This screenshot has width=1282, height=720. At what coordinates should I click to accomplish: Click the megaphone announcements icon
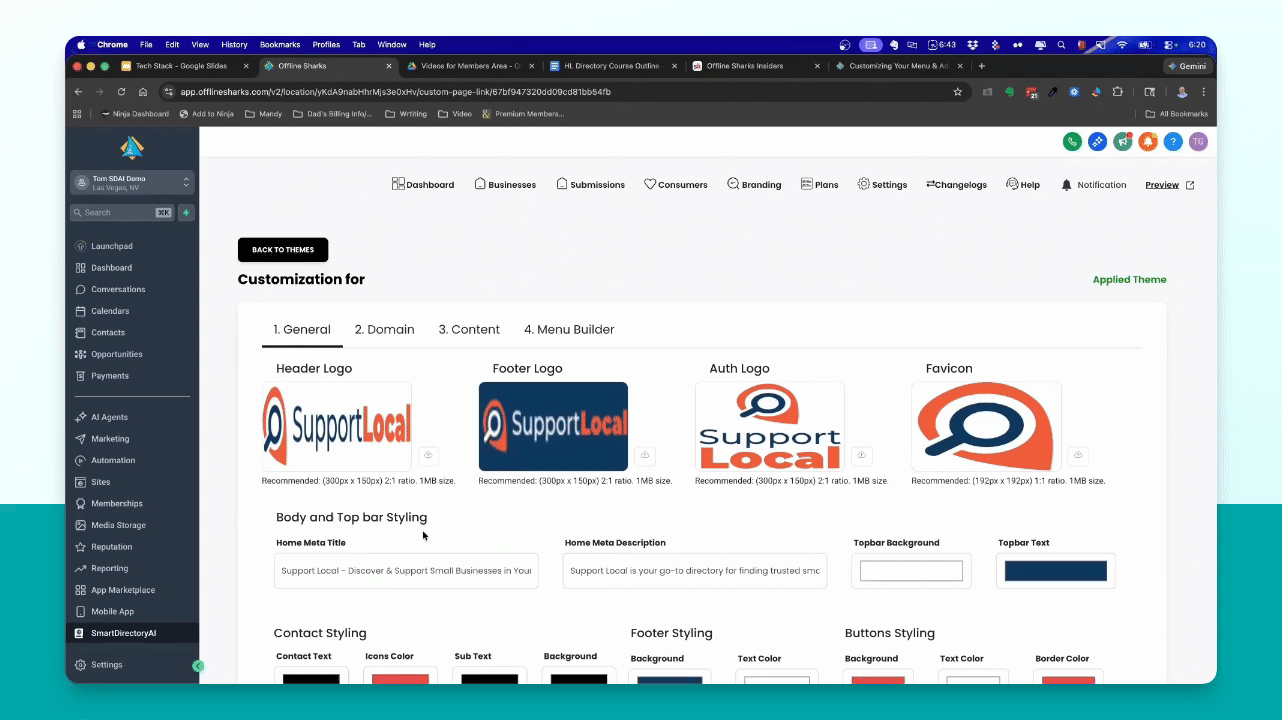(1123, 142)
